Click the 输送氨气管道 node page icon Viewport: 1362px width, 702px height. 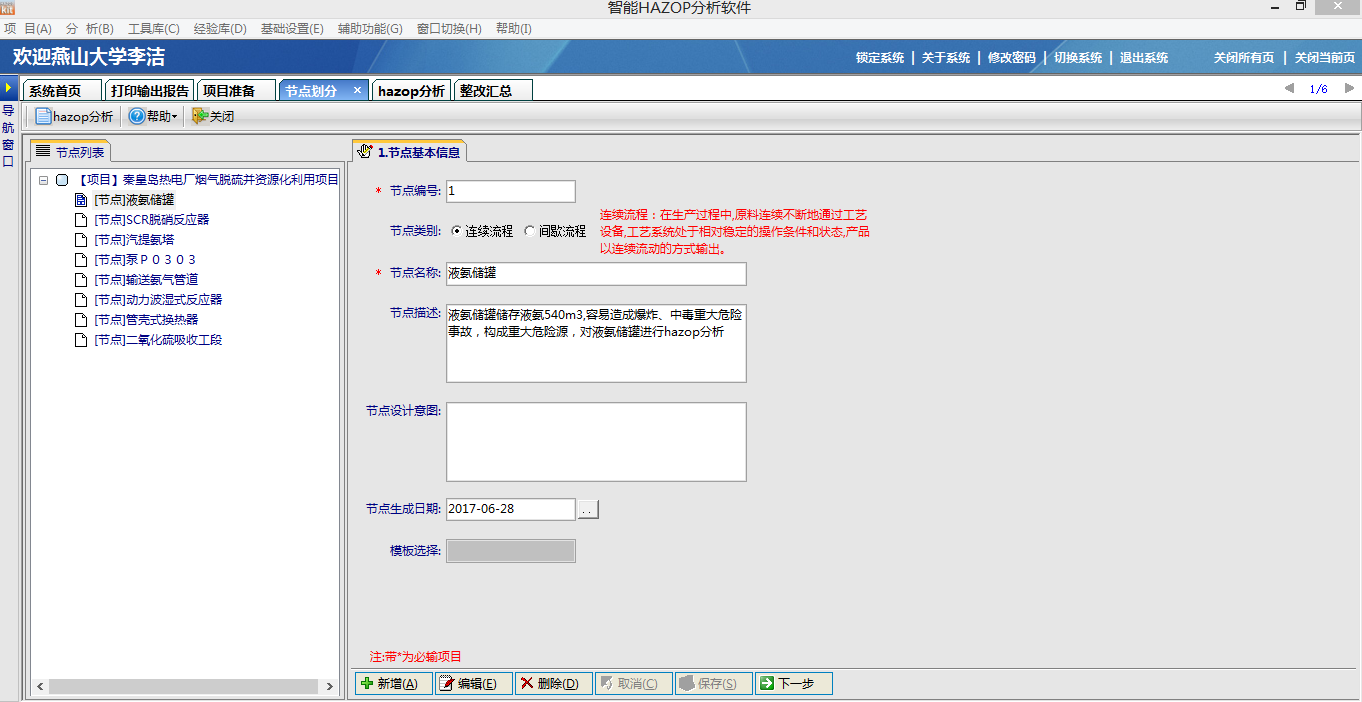tap(82, 280)
